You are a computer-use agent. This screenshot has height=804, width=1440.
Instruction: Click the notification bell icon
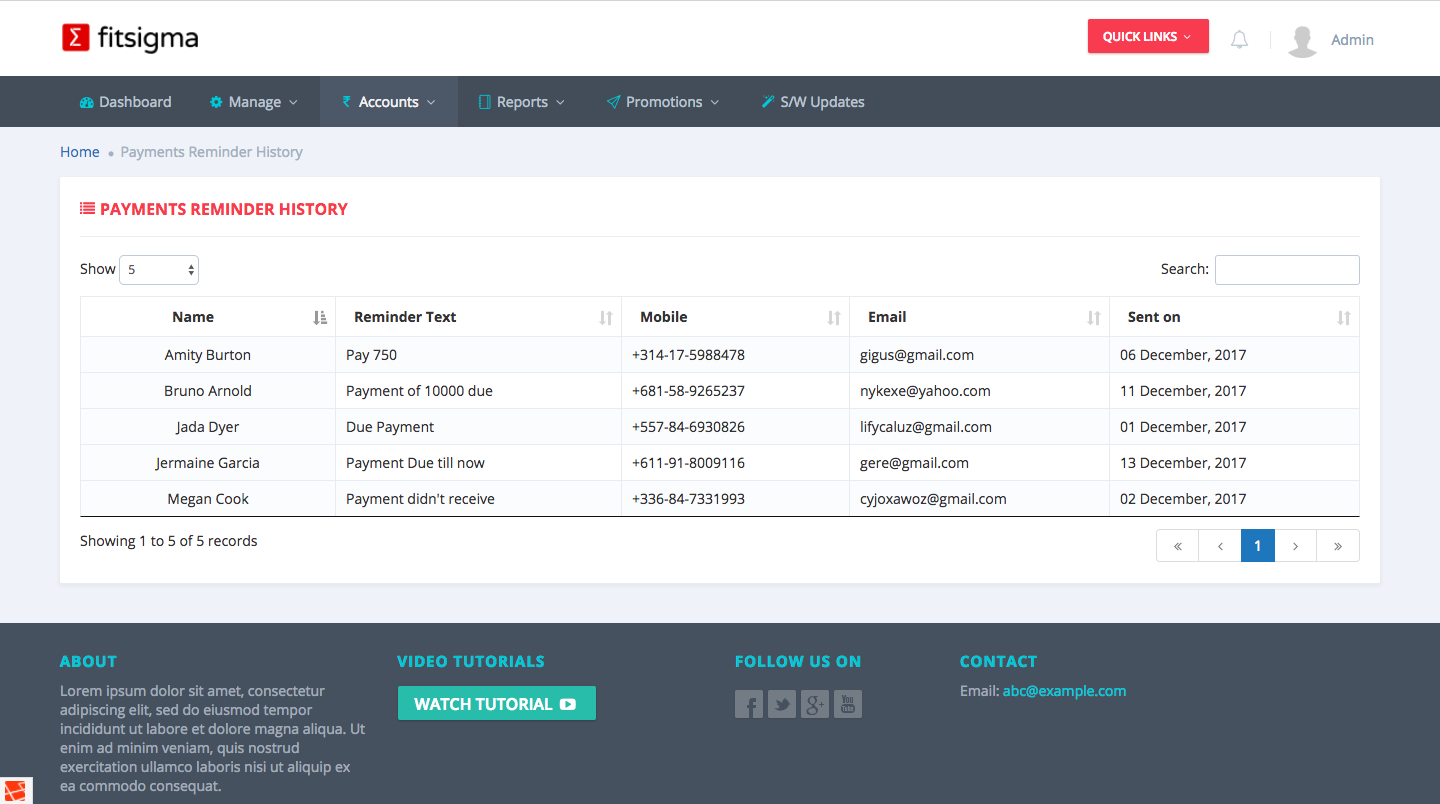(x=1239, y=40)
